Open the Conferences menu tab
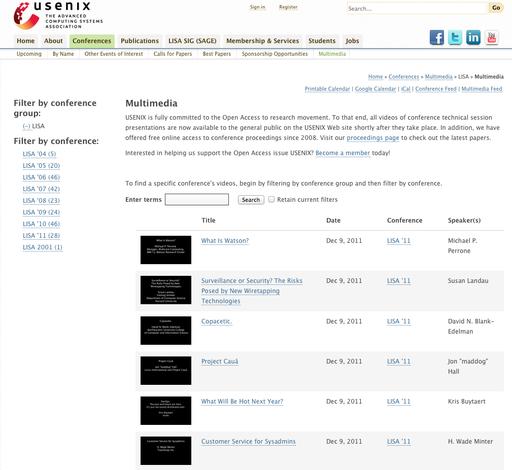Screen dimensions: 512x470 pyautogui.click(x=92, y=41)
